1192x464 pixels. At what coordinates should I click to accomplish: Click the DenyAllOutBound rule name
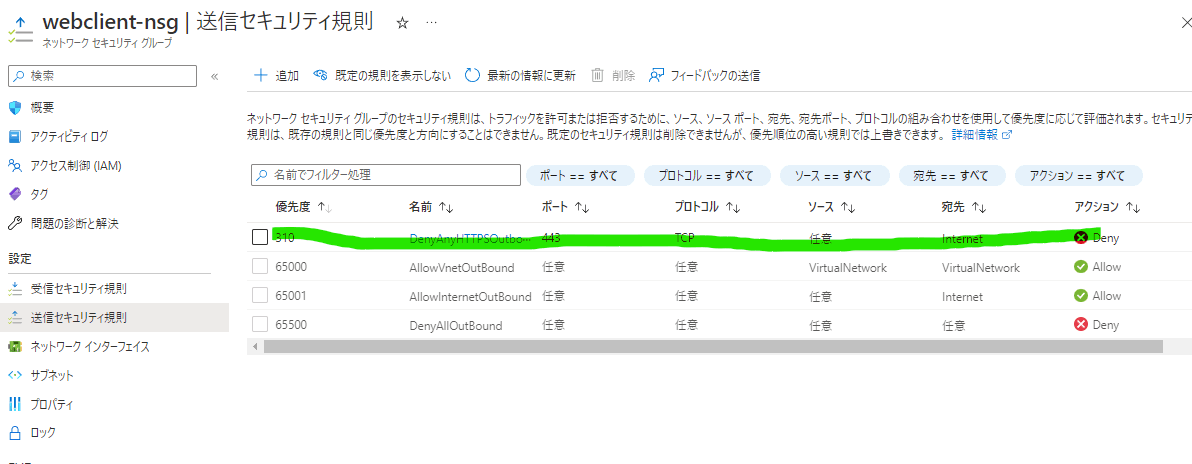coord(455,326)
